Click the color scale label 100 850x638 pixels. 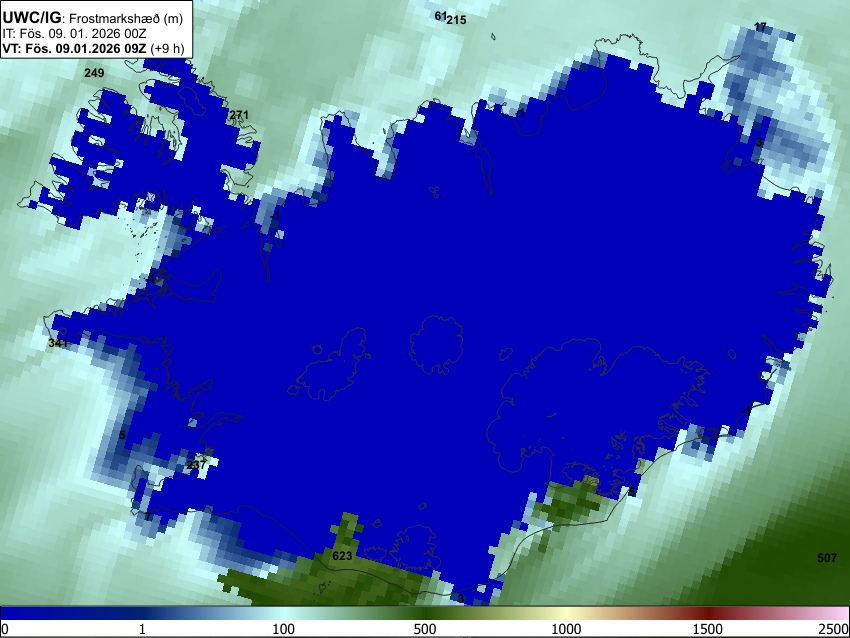[x=284, y=629]
